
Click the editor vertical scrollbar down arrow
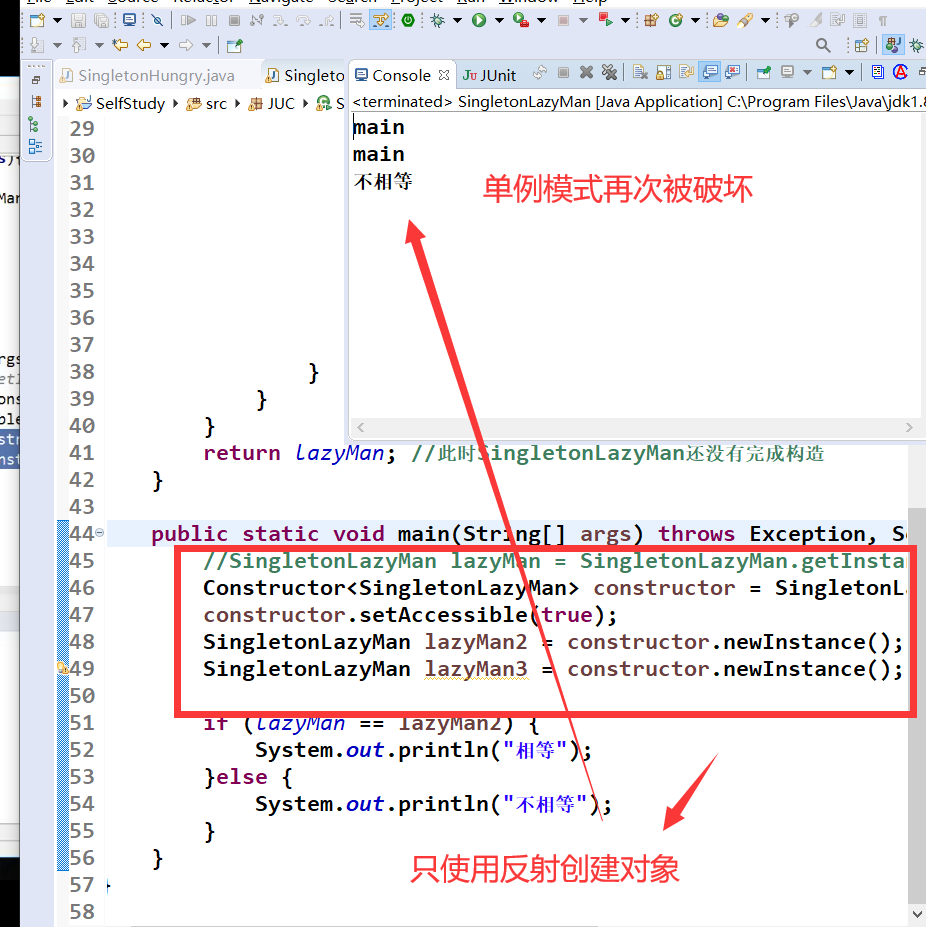click(916, 914)
